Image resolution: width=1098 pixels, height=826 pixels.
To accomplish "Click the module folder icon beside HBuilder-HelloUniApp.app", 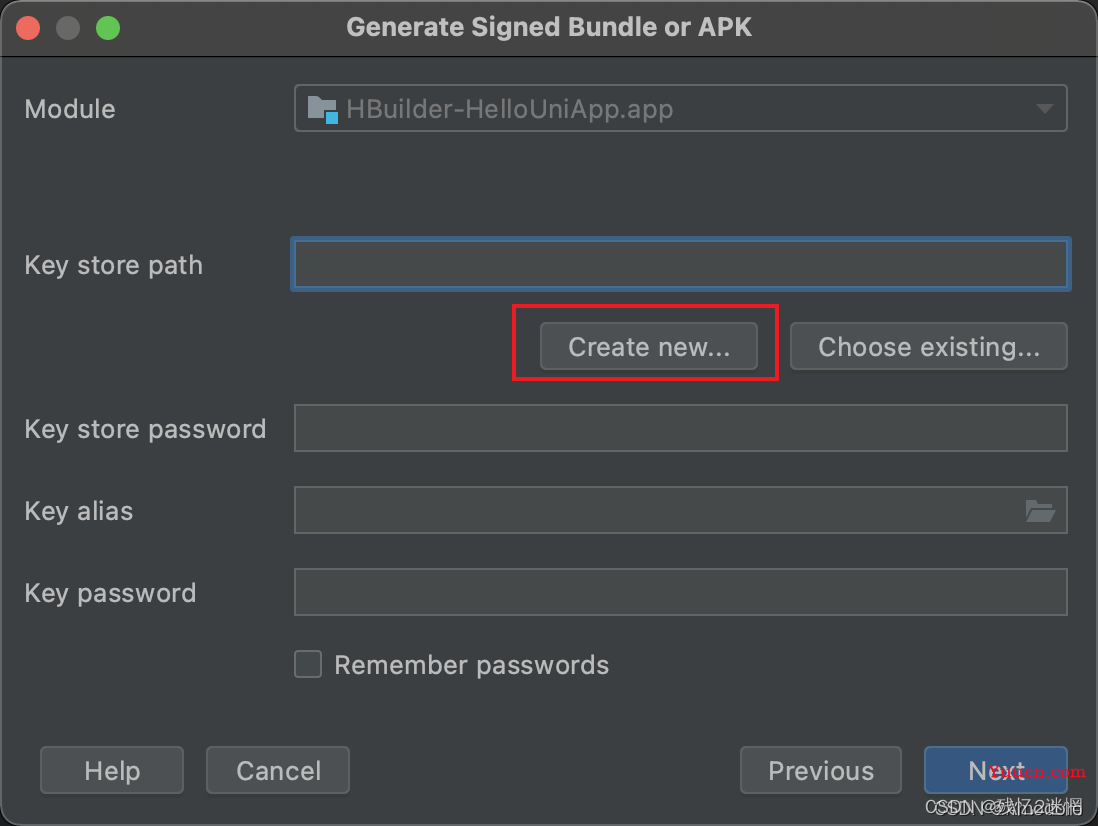I will click(x=323, y=109).
